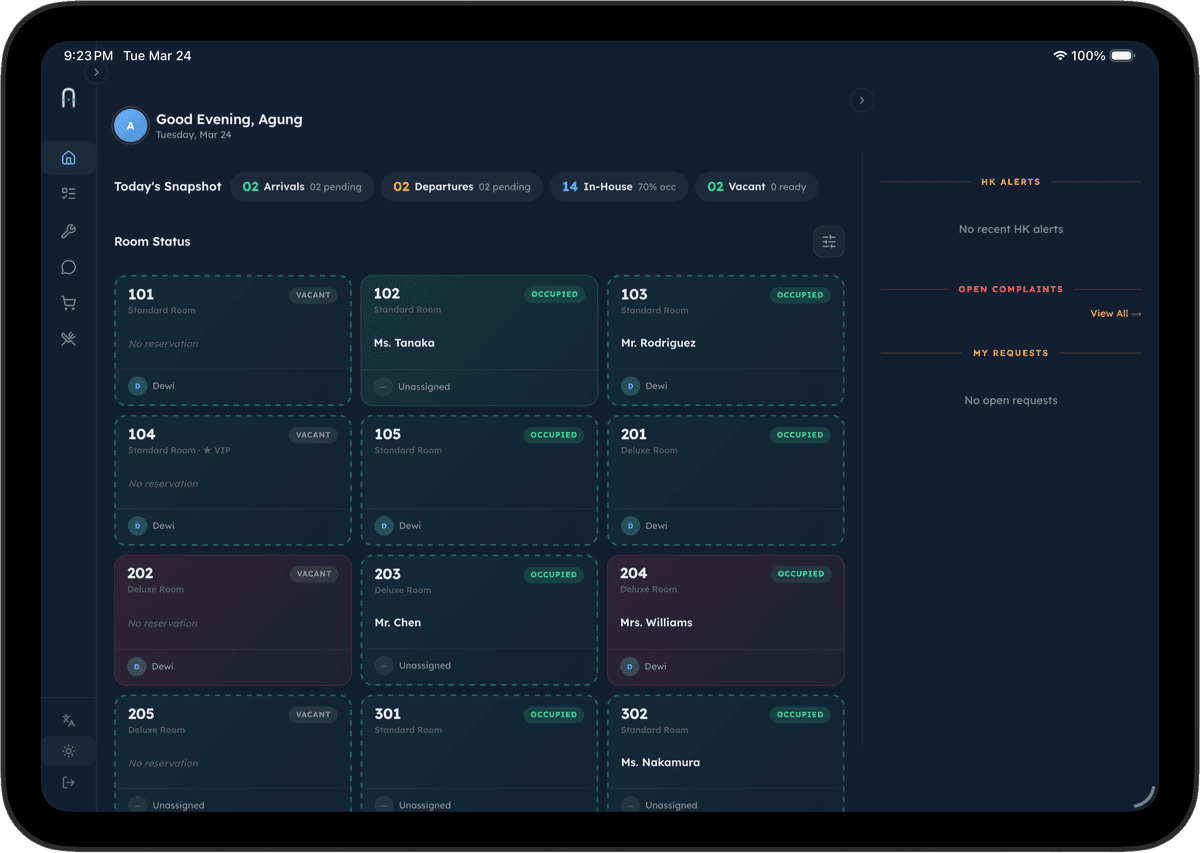Click the Vacant 0 ready chip

756,186
